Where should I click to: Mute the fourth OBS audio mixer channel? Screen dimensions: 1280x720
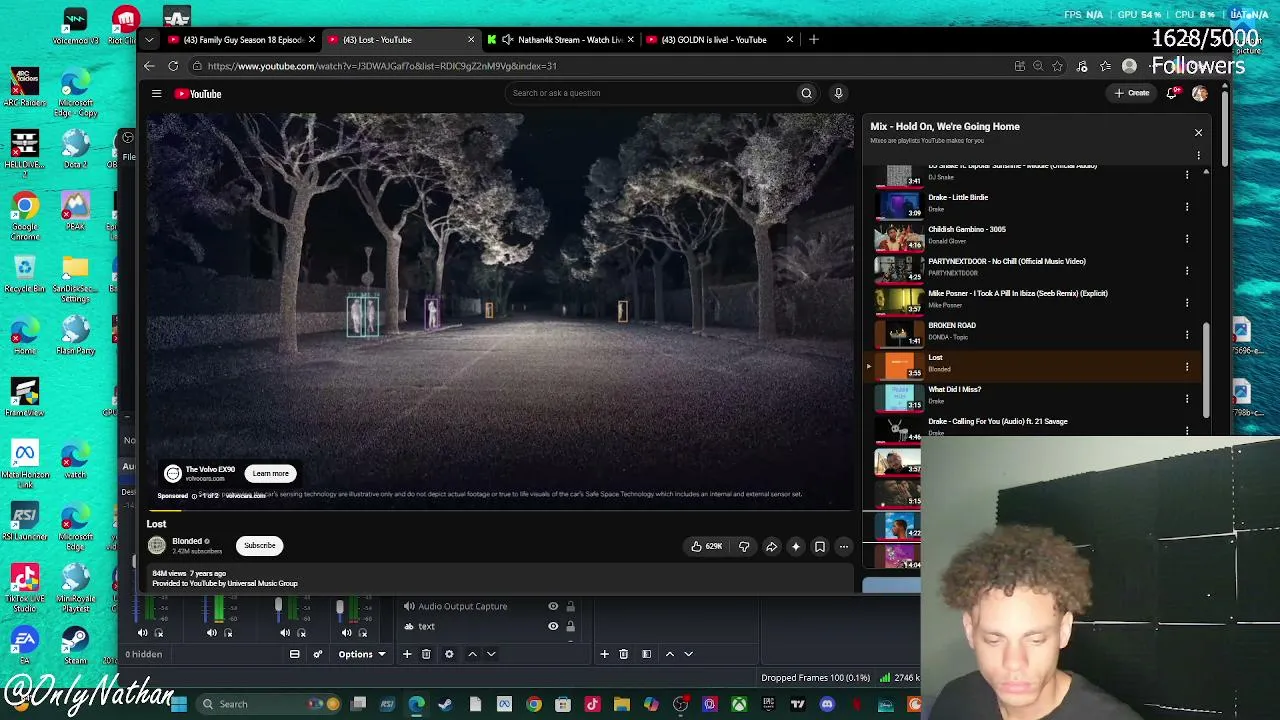pos(347,633)
